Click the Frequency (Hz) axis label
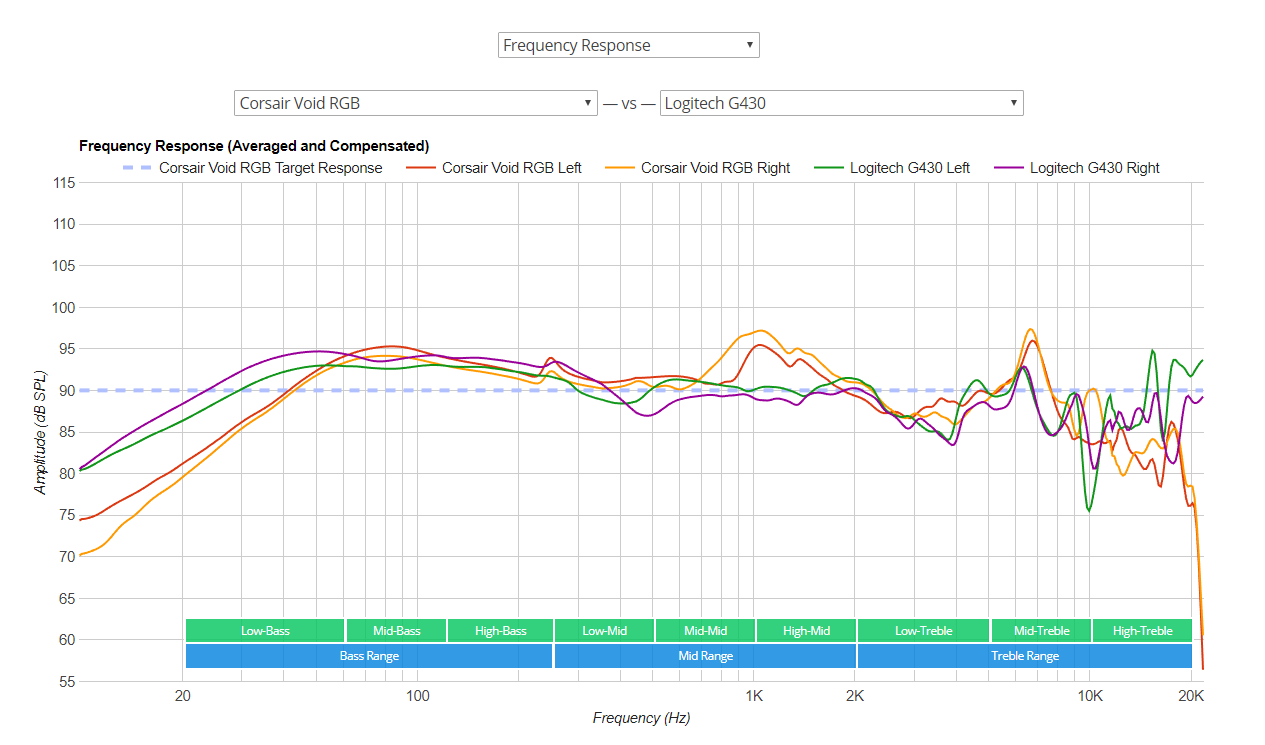1265x745 pixels. pyautogui.click(x=641, y=718)
